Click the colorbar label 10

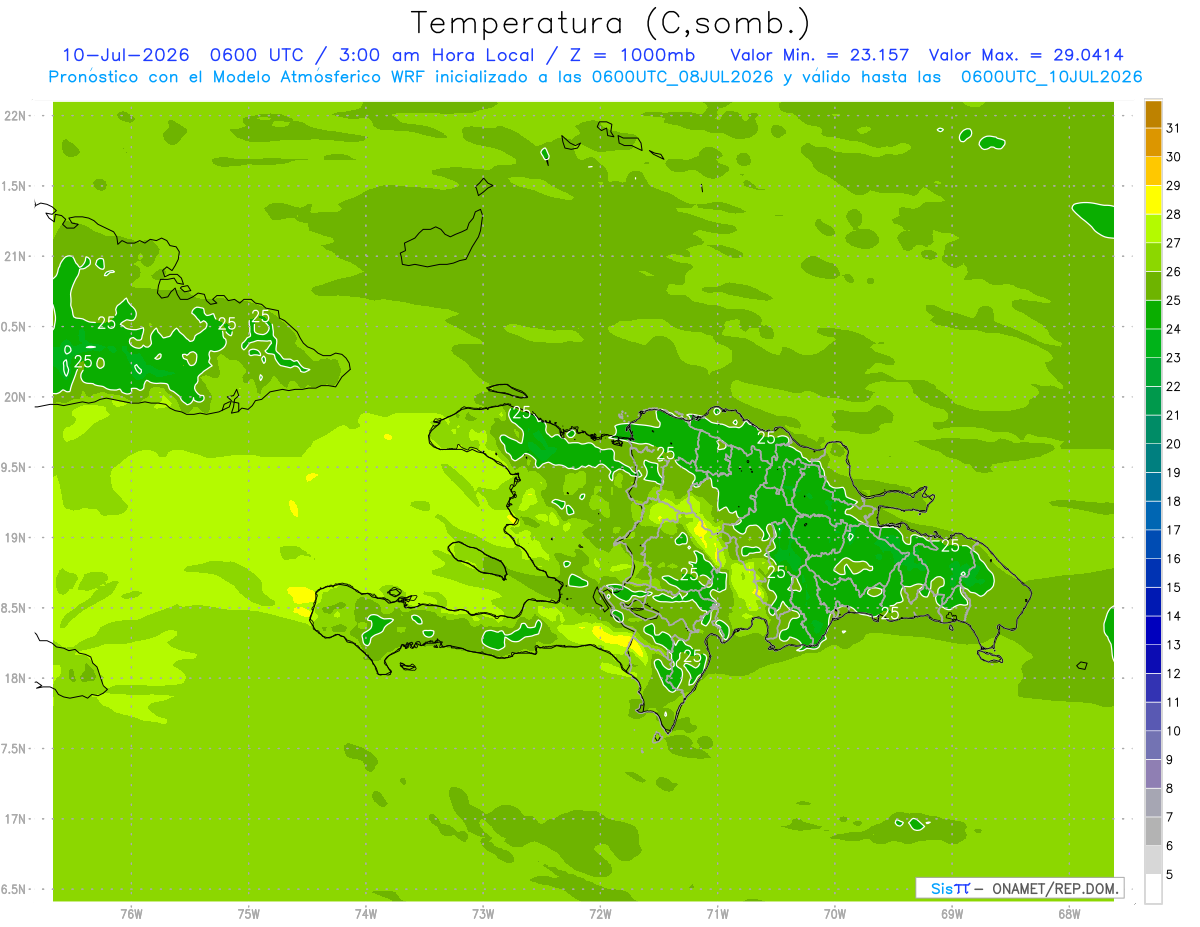[1173, 731]
